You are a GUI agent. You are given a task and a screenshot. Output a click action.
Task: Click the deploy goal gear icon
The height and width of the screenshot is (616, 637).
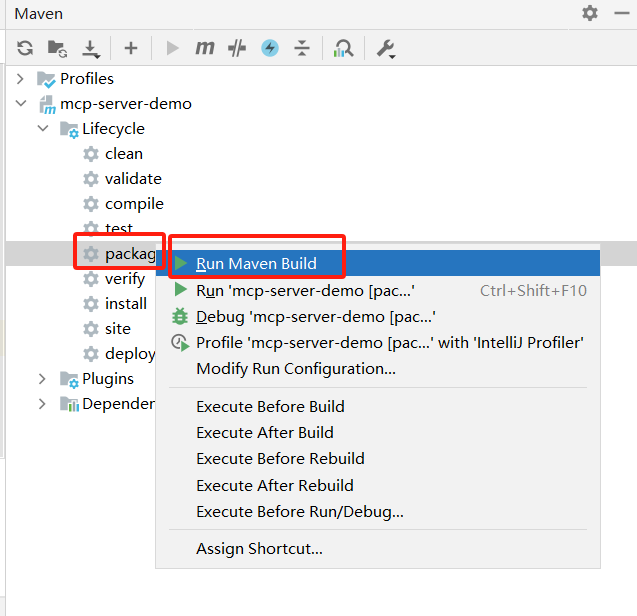[x=91, y=354]
